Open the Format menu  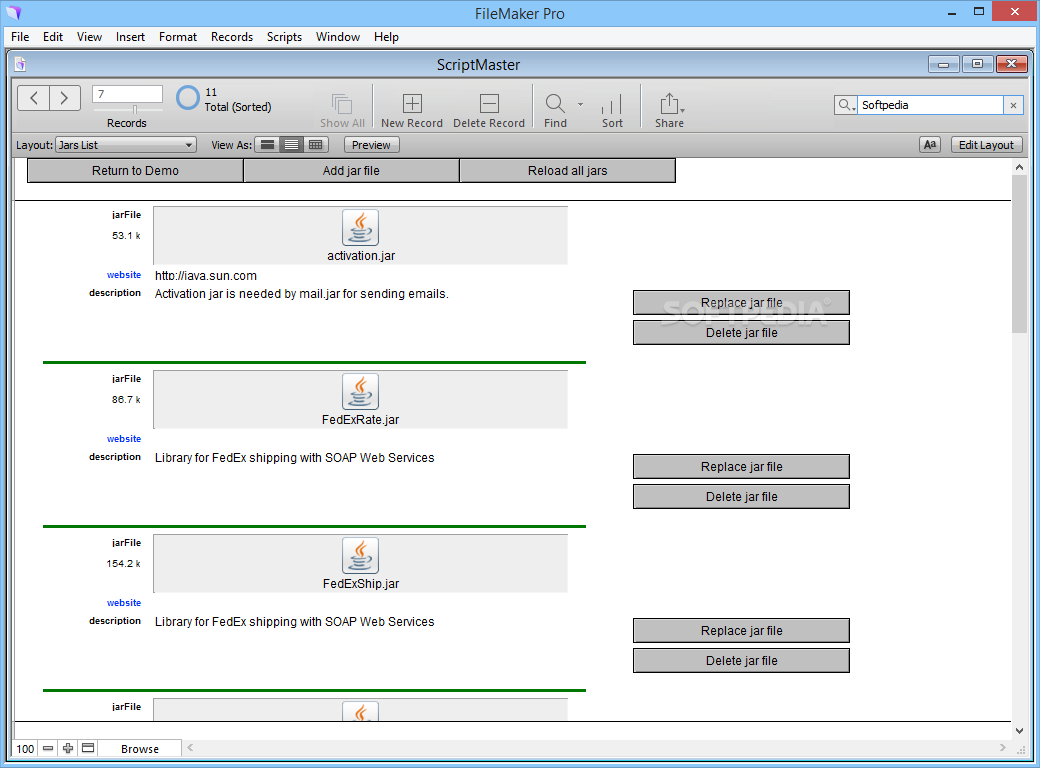pyautogui.click(x=178, y=36)
